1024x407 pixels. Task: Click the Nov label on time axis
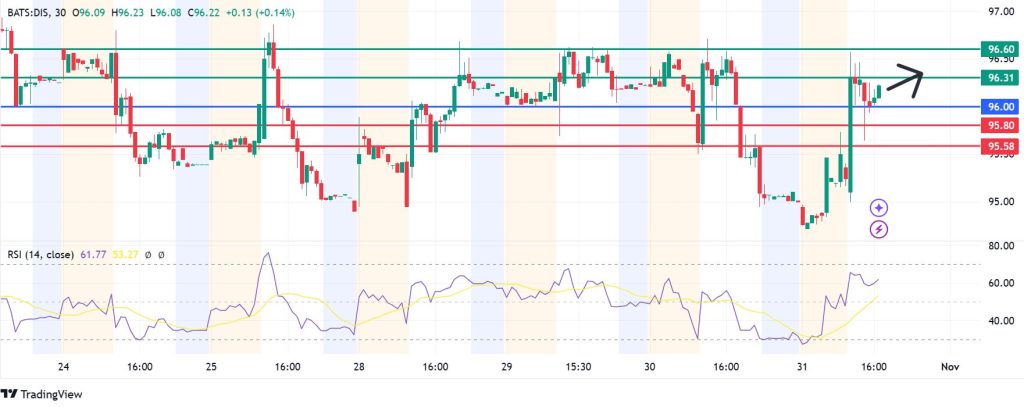950,366
